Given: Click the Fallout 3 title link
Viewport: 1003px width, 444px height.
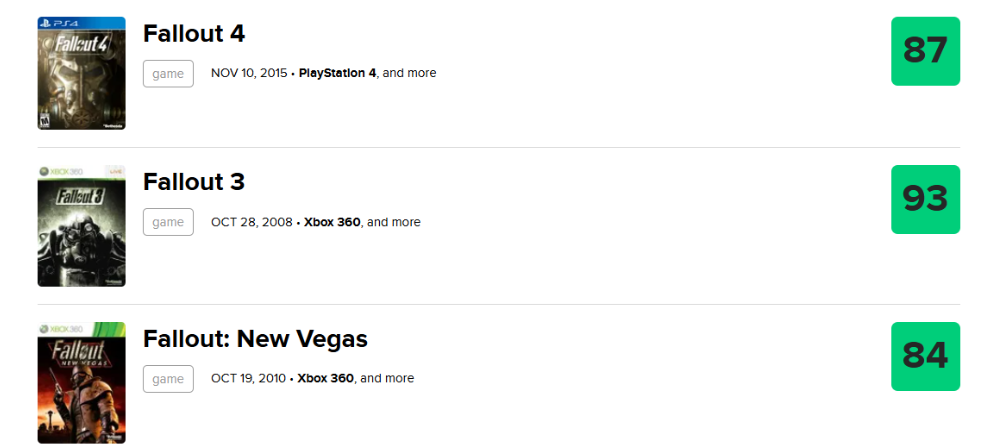Looking at the screenshot, I should [x=194, y=182].
